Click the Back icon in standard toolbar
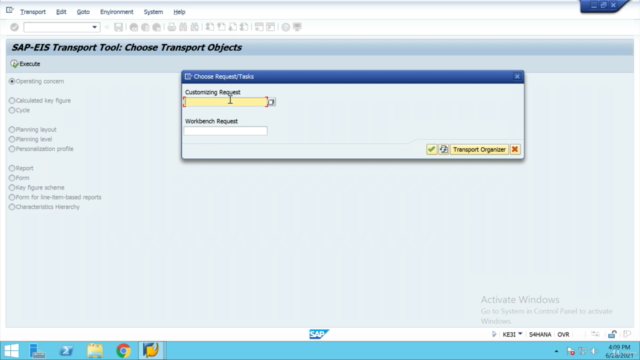This screenshot has width=640, height=360. (x=133, y=27)
